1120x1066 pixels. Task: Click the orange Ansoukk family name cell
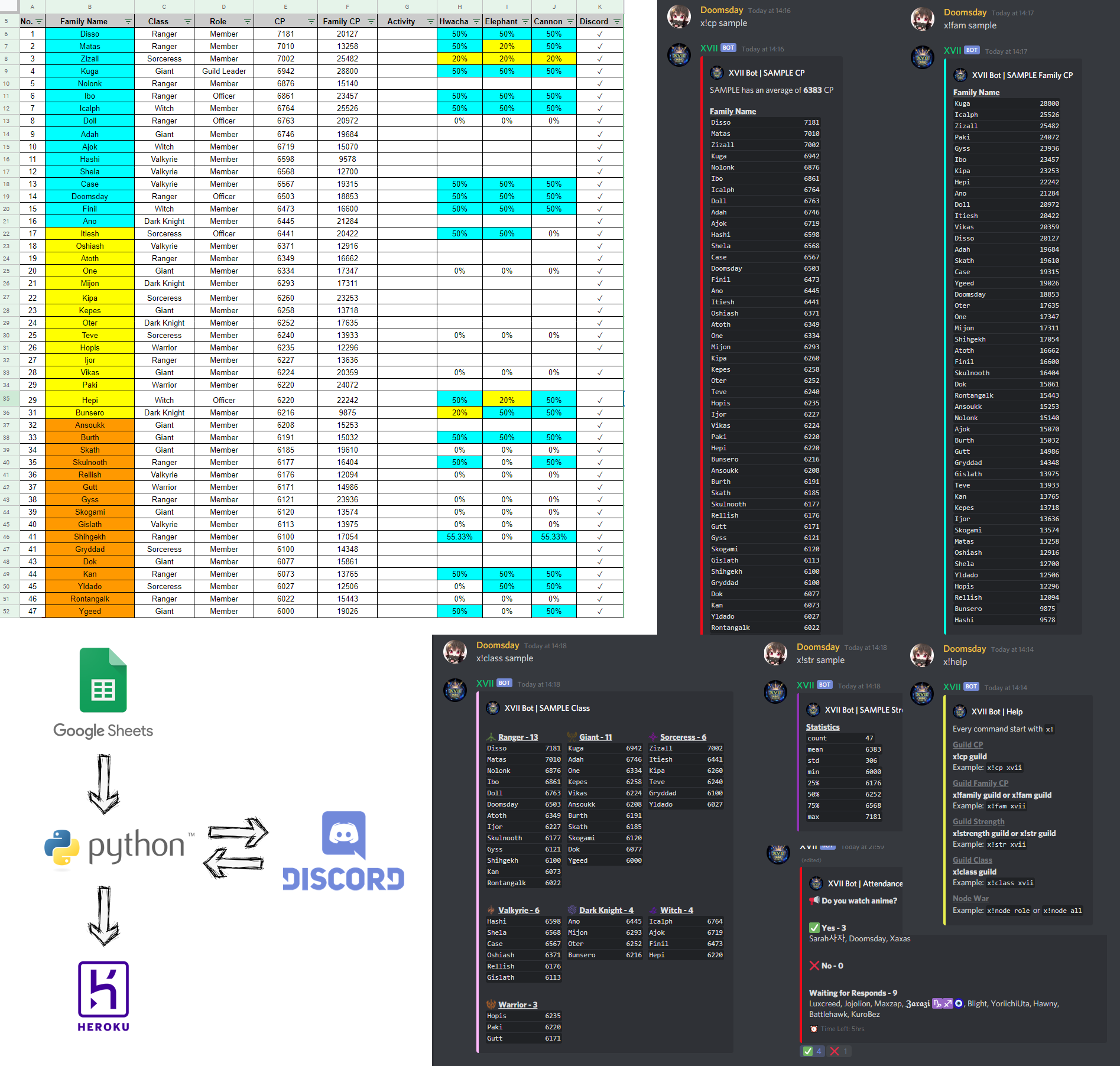click(x=90, y=425)
